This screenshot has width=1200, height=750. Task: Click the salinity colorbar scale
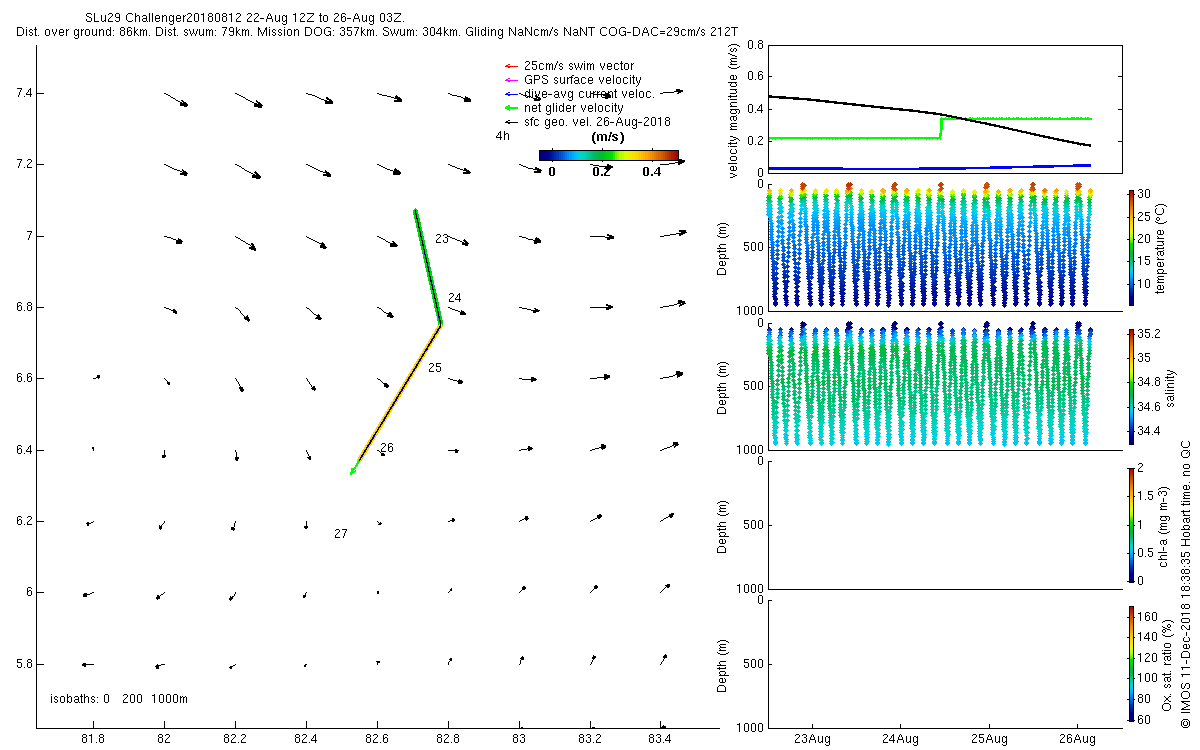tap(1131, 387)
